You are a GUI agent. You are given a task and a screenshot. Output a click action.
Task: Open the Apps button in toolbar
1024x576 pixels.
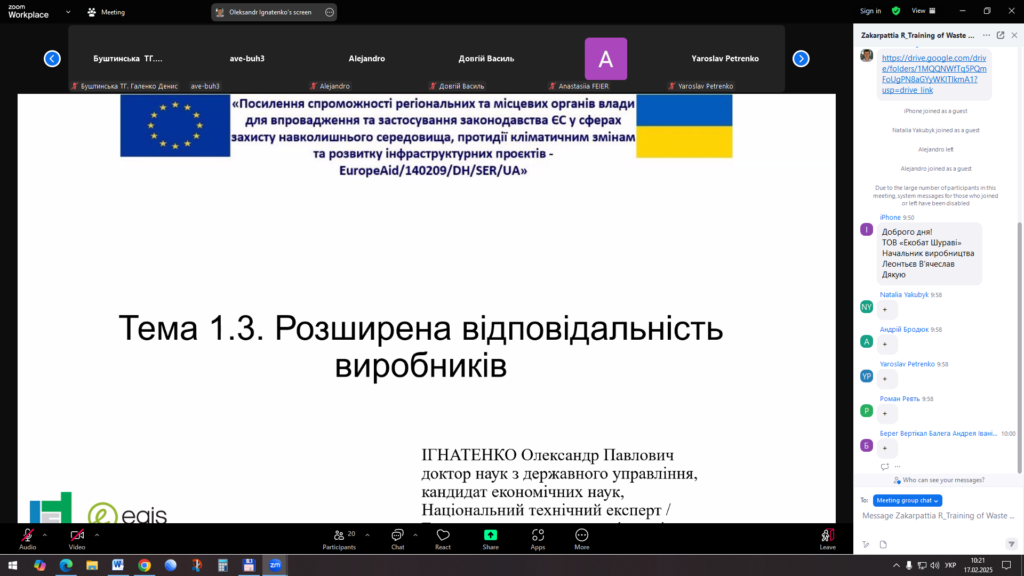click(x=537, y=539)
